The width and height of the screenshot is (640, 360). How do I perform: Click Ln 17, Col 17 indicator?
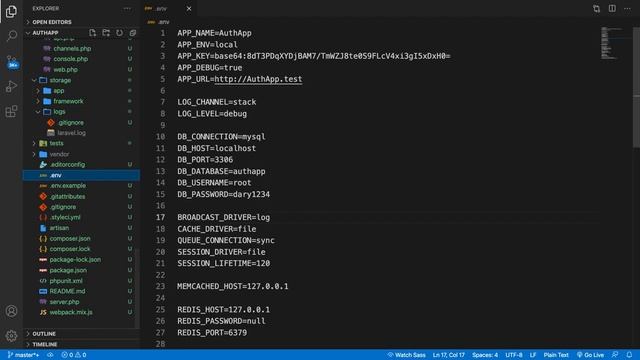pos(449,355)
